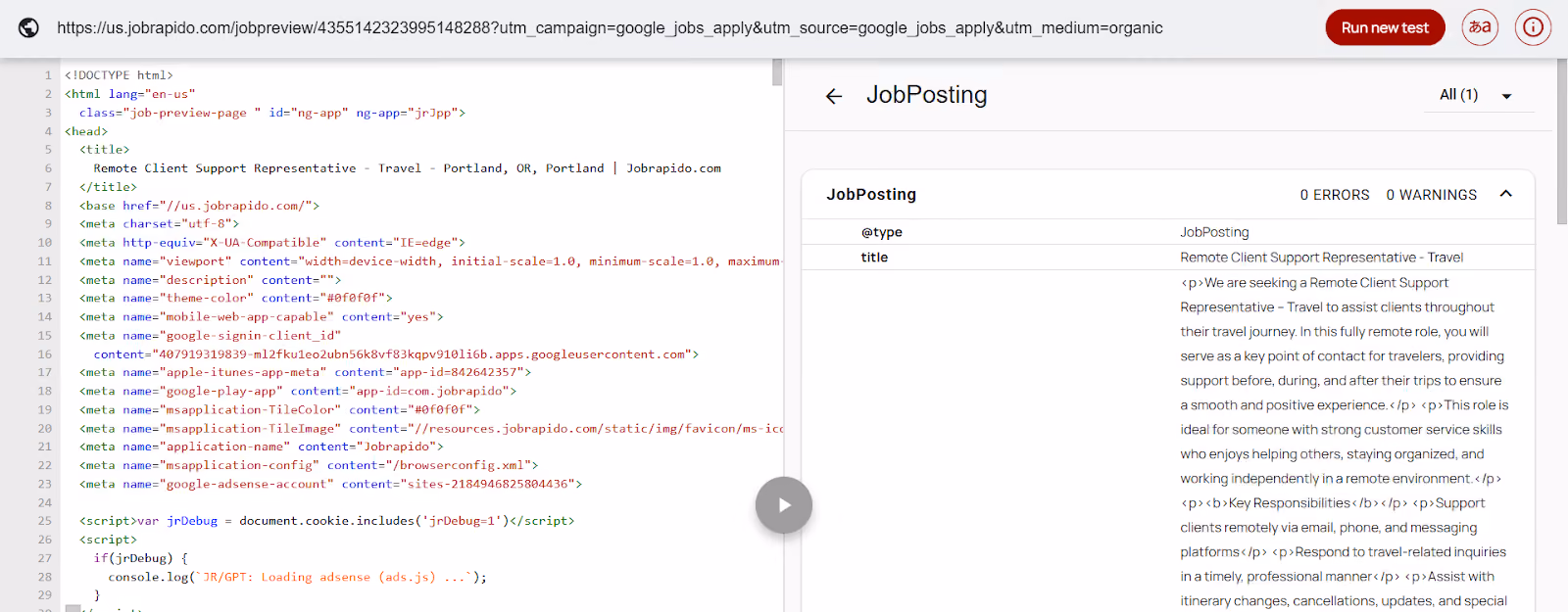Collapse the JobPosting results card

click(1506, 194)
